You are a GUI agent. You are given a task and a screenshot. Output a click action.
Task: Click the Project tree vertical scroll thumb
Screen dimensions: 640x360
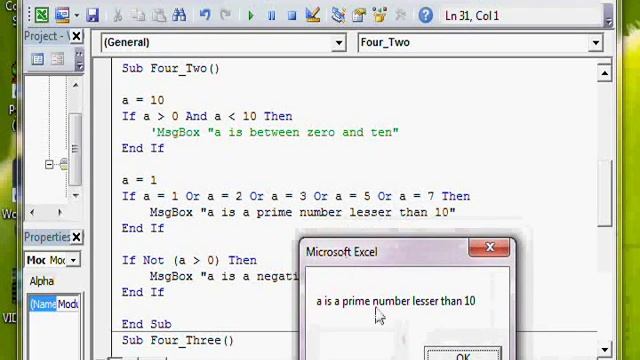75,149
